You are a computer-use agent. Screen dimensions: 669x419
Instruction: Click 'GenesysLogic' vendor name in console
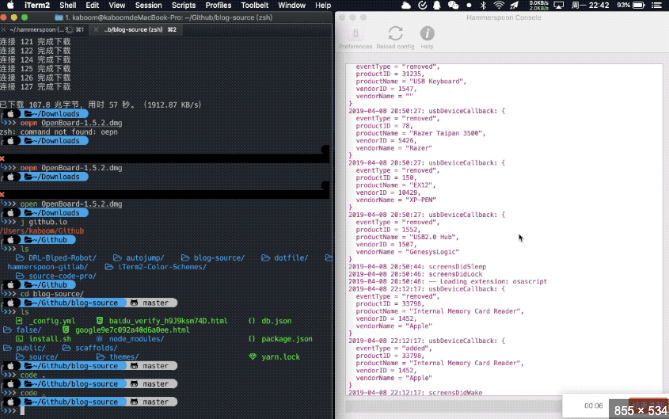[432, 252]
